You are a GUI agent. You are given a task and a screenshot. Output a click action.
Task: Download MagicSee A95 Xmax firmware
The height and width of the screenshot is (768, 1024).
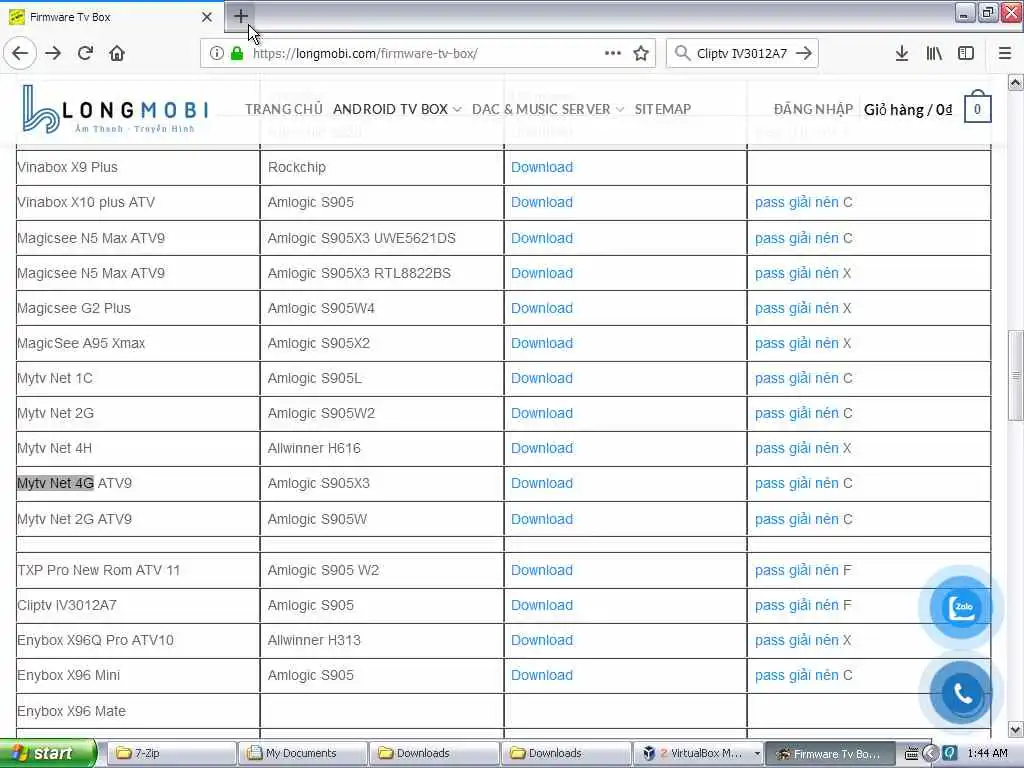pos(542,344)
